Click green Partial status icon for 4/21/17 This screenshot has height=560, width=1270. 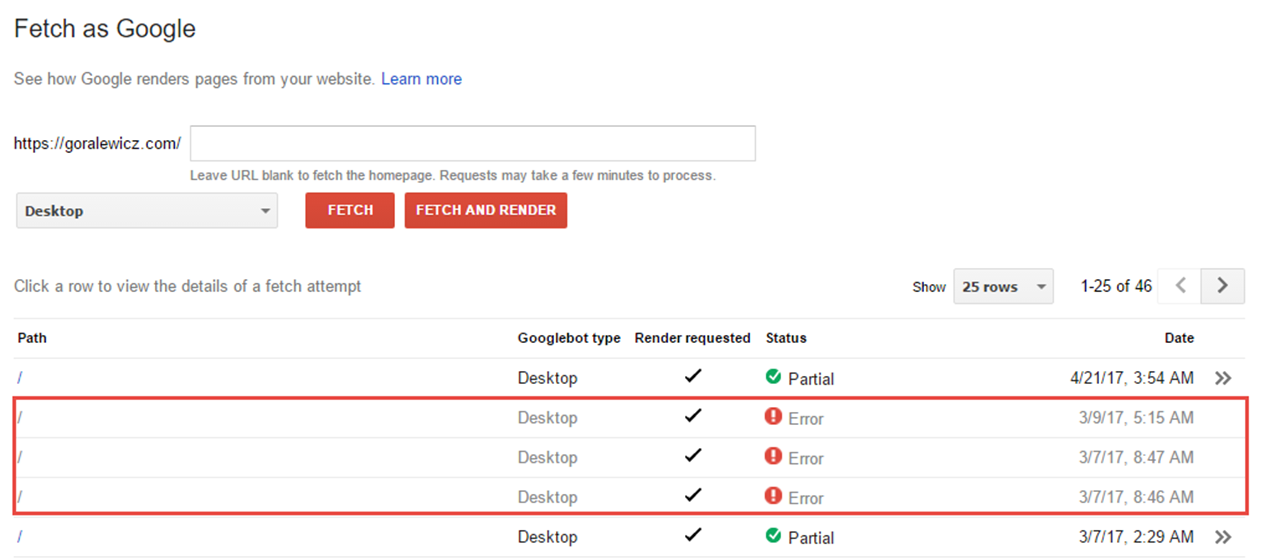[773, 377]
